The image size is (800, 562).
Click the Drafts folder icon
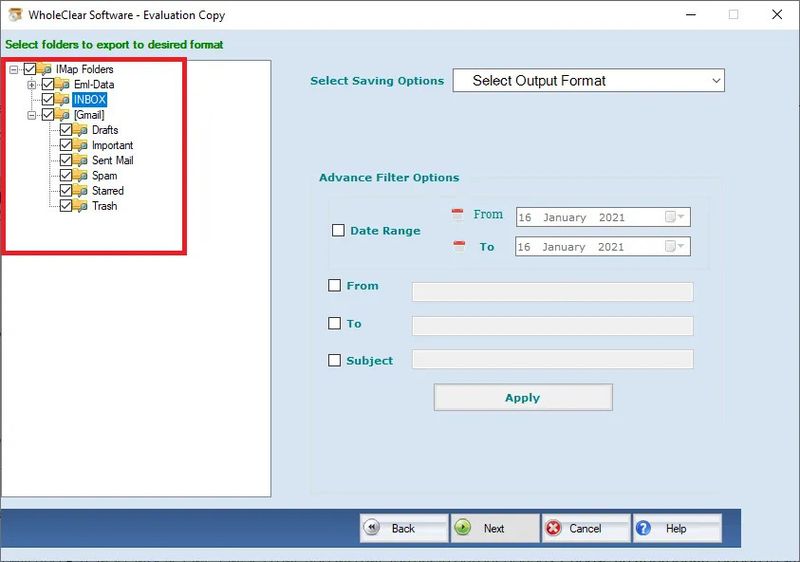point(80,130)
